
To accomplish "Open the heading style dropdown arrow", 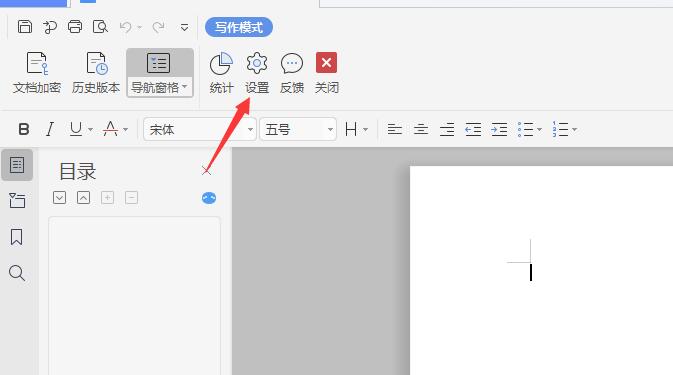I will 365,130.
